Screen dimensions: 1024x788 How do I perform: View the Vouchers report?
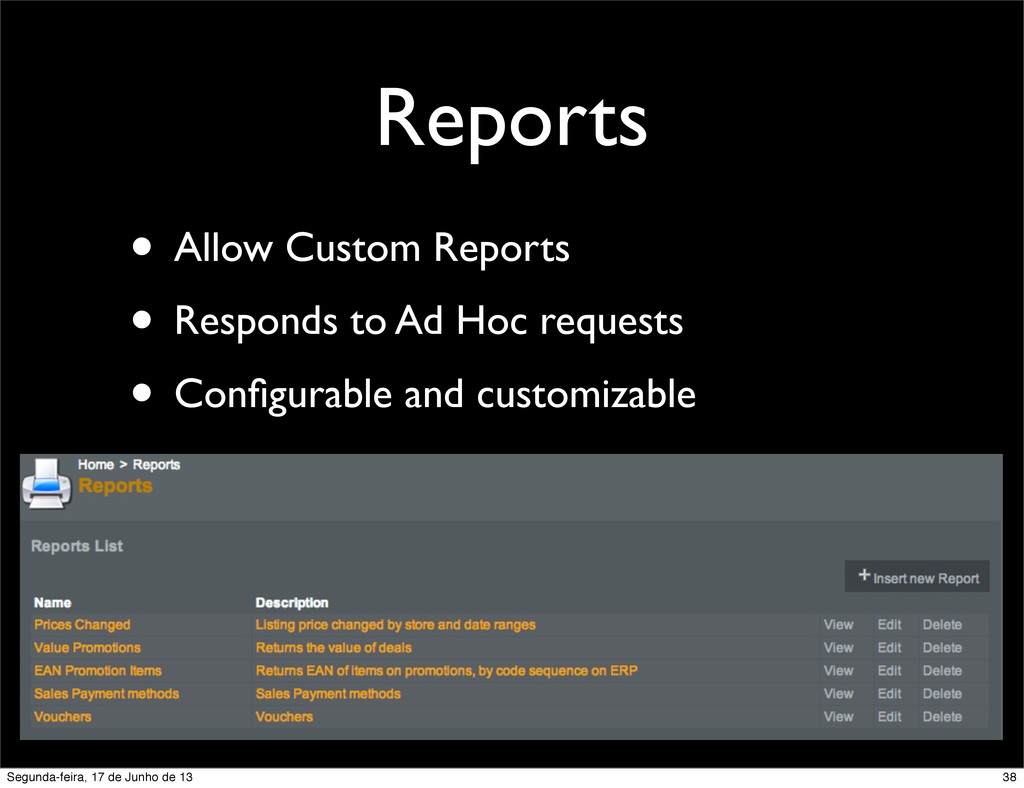click(839, 716)
